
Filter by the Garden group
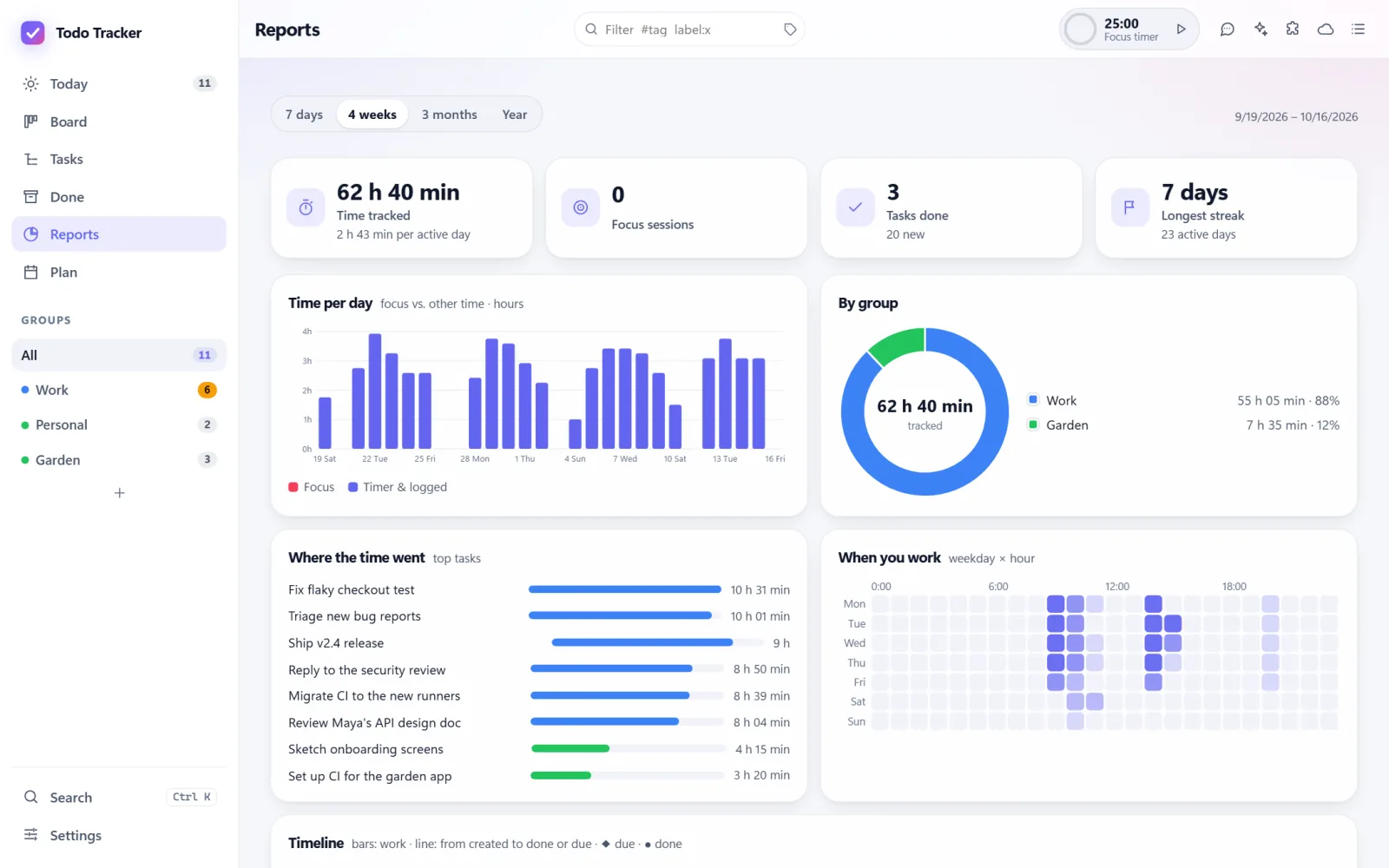point(119,460)
